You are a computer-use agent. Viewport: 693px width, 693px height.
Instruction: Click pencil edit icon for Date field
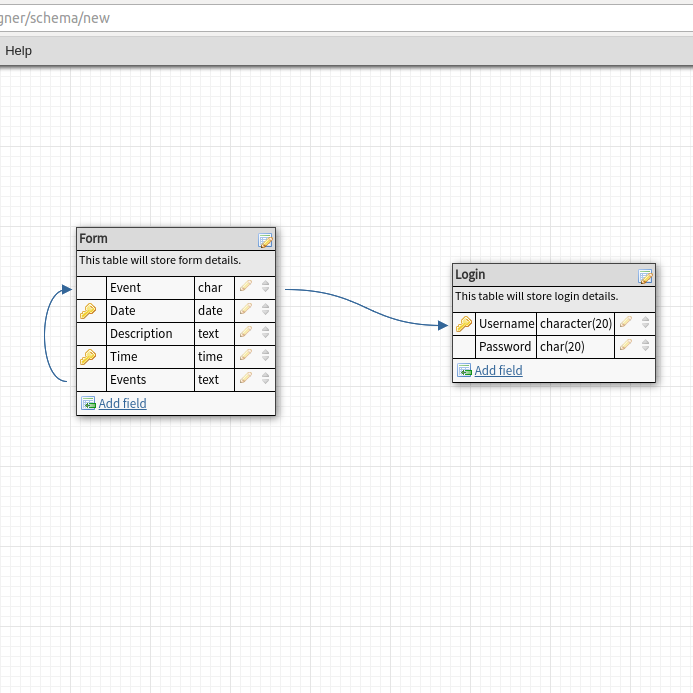click(x=246, y=309)
